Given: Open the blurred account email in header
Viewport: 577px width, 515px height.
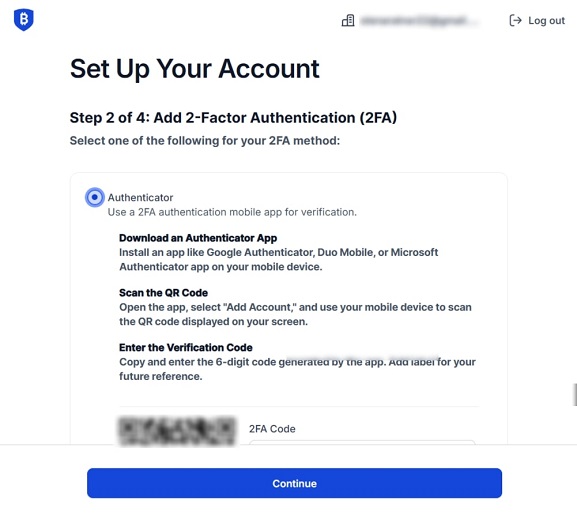Looking at the screenshot, I should (419, 21).
